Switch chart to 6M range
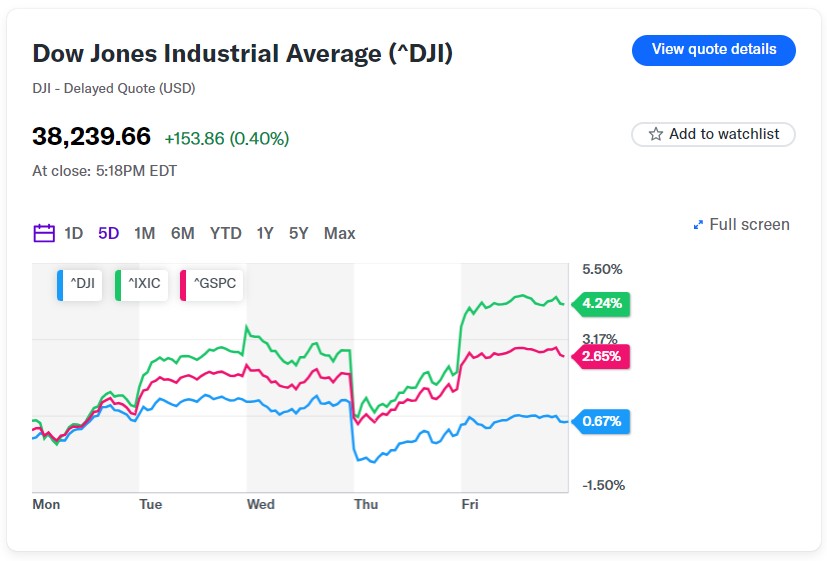The width and height of the screenshot is (827, 561). tap(183, 233)
